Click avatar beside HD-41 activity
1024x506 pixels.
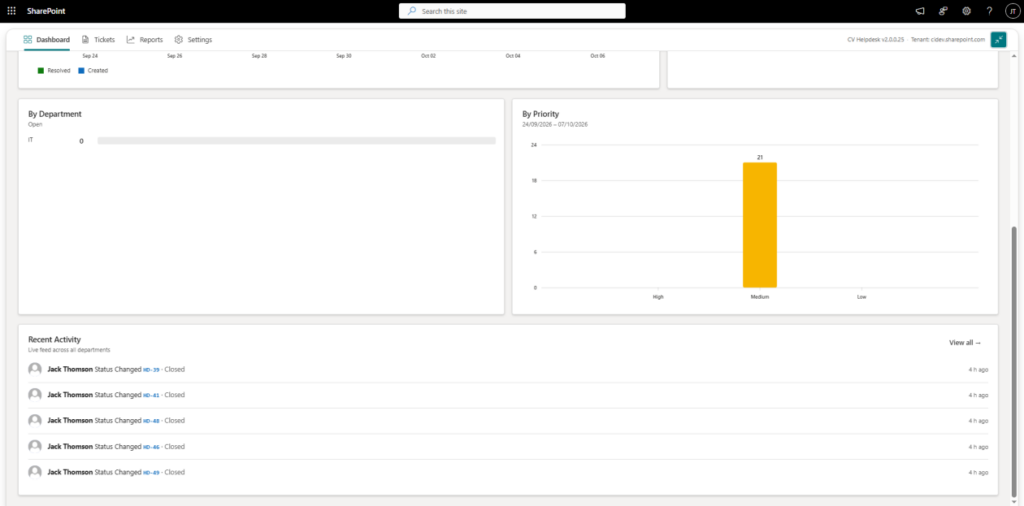click(35, 395)
